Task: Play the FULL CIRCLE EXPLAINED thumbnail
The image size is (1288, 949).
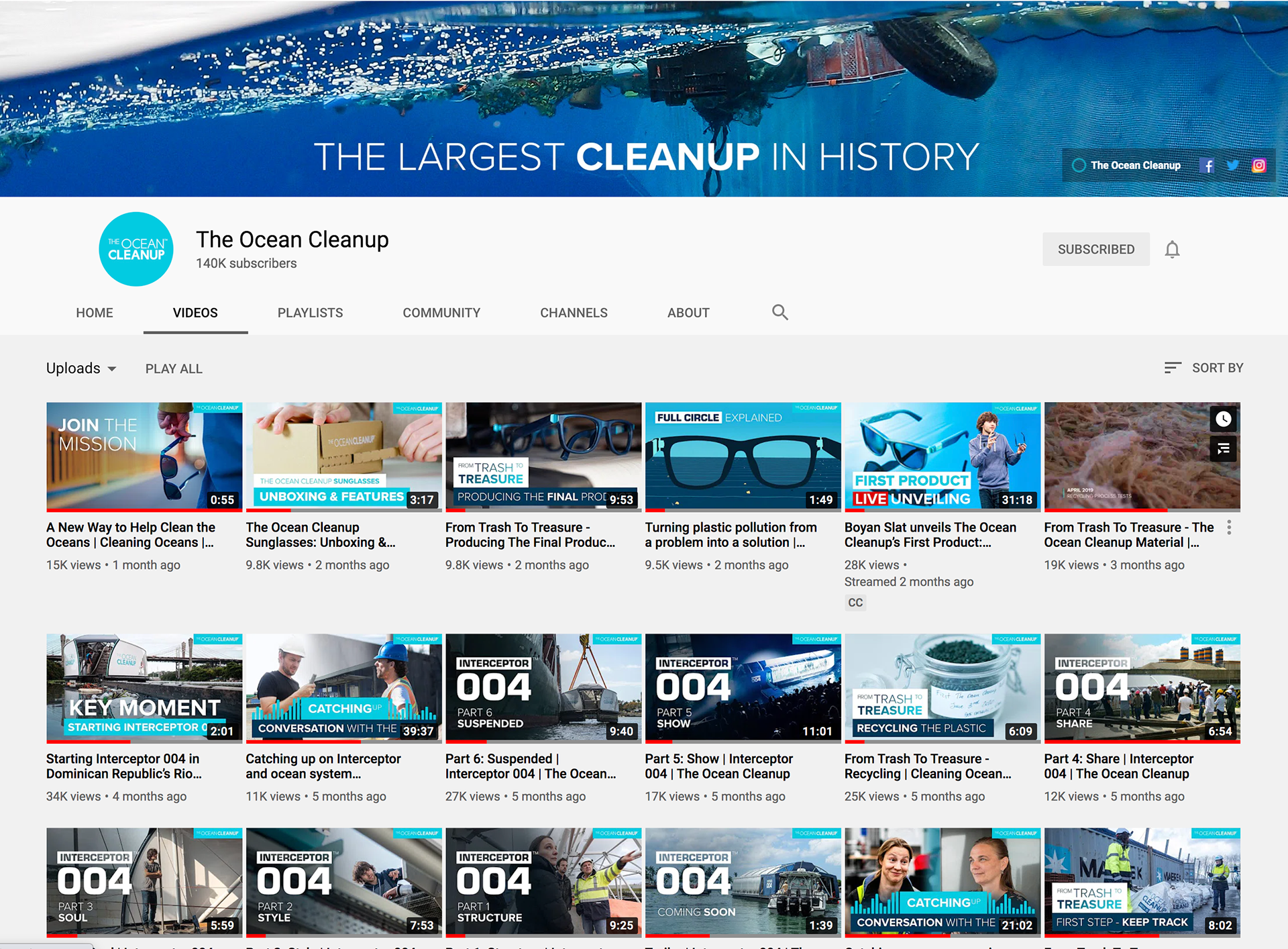Action: pos(743,456)
